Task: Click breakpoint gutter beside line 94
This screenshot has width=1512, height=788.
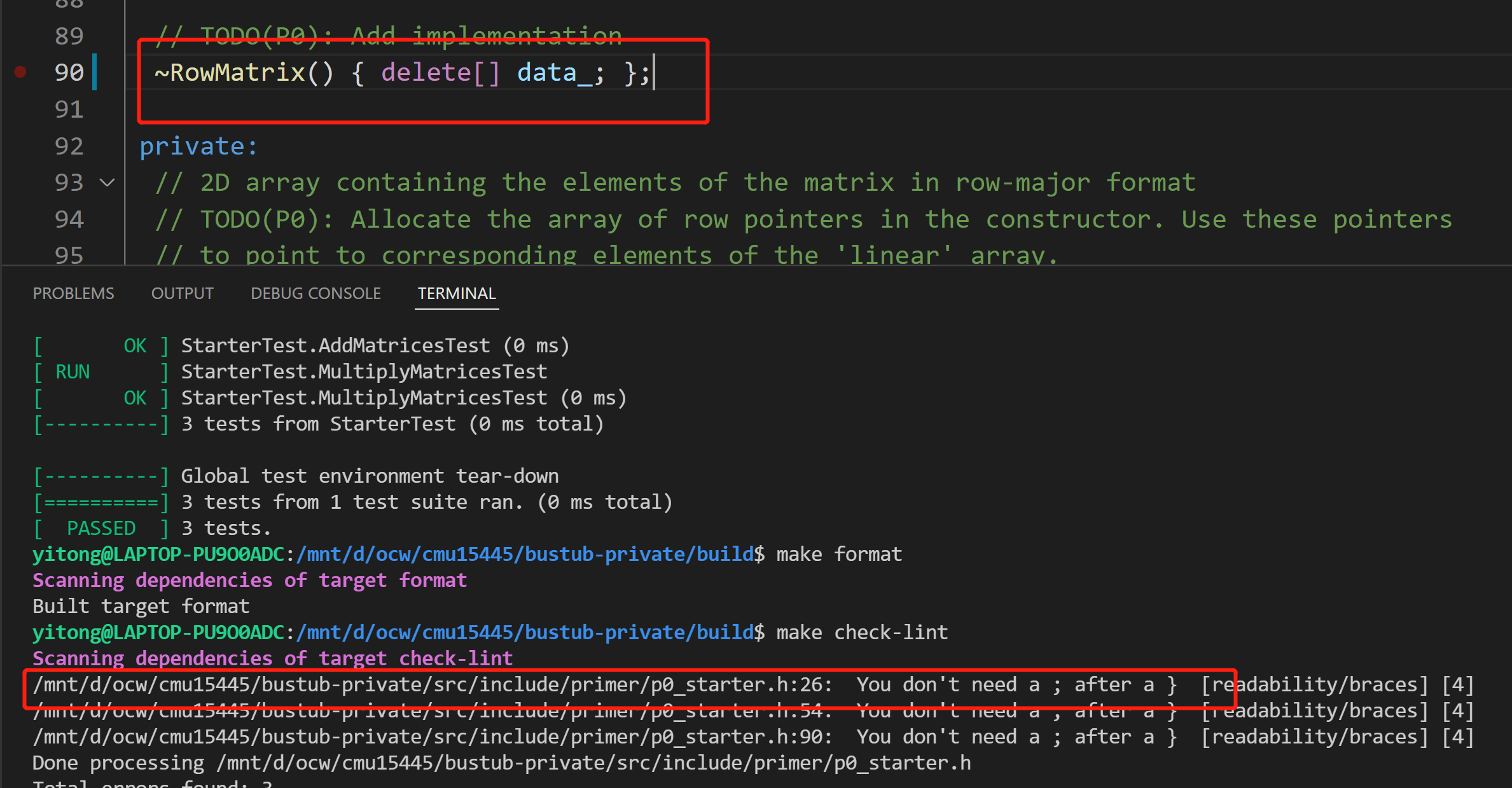Action: click(20, 219)
